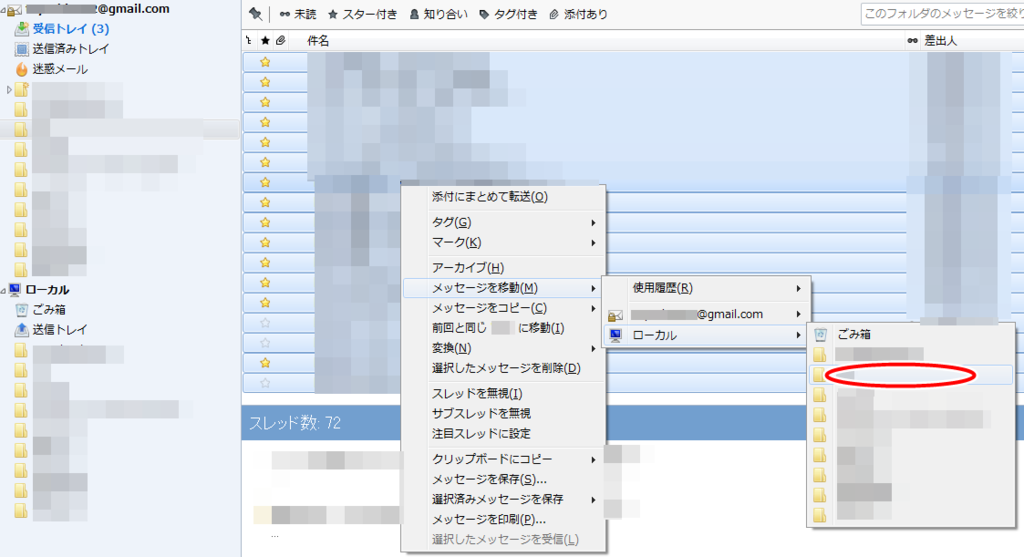
Task: Open メッセージをコピー(C) submenu
Action: (503, 308)
